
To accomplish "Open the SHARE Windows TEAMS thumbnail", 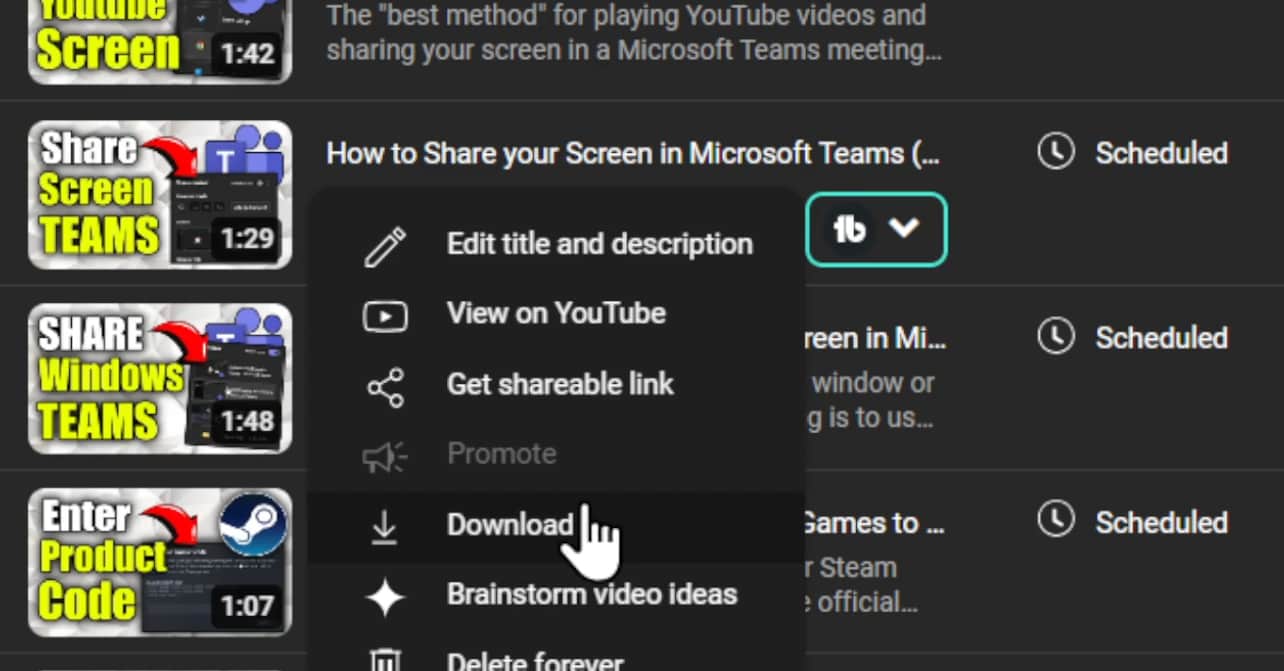I will click(160, 378).
